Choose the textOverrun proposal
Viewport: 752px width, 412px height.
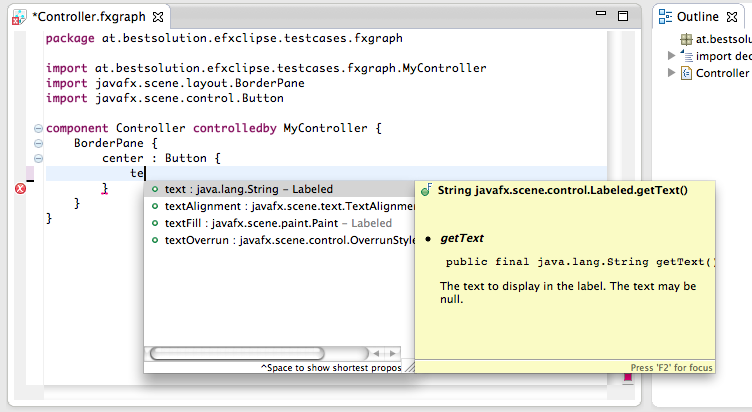[x=279, y=240]
